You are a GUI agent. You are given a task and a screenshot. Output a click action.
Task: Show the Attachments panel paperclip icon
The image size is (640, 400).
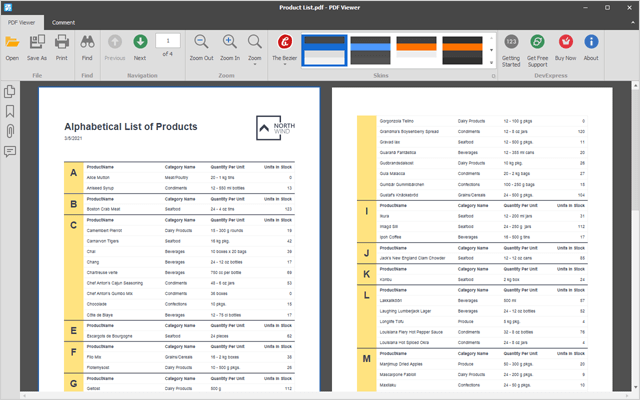coord(10,131)
